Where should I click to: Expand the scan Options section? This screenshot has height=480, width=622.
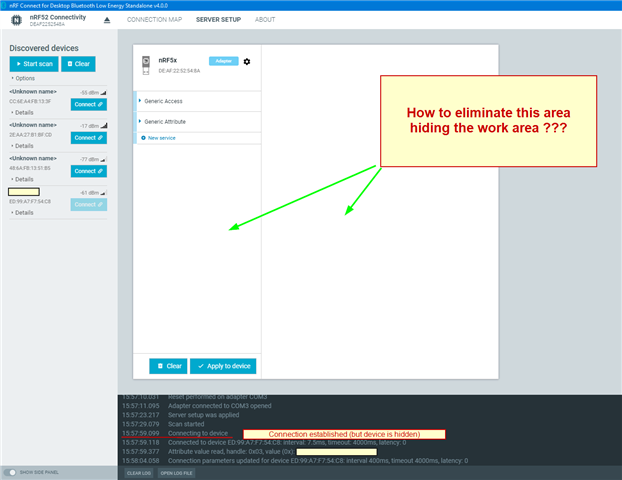point(23,78)
